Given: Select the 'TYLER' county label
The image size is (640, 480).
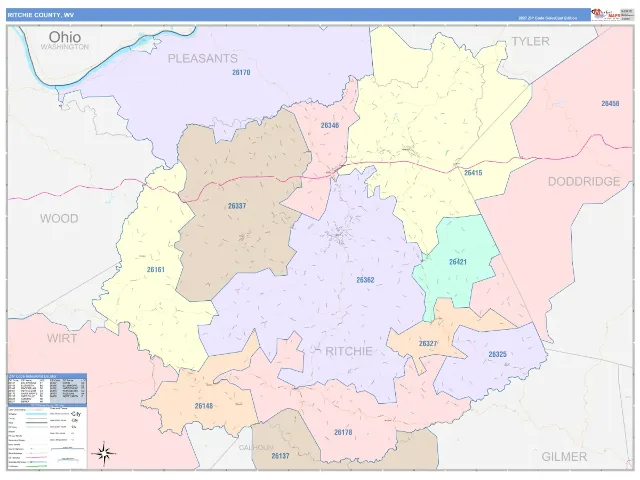Looking at the screenshot, I should point(530,41).
